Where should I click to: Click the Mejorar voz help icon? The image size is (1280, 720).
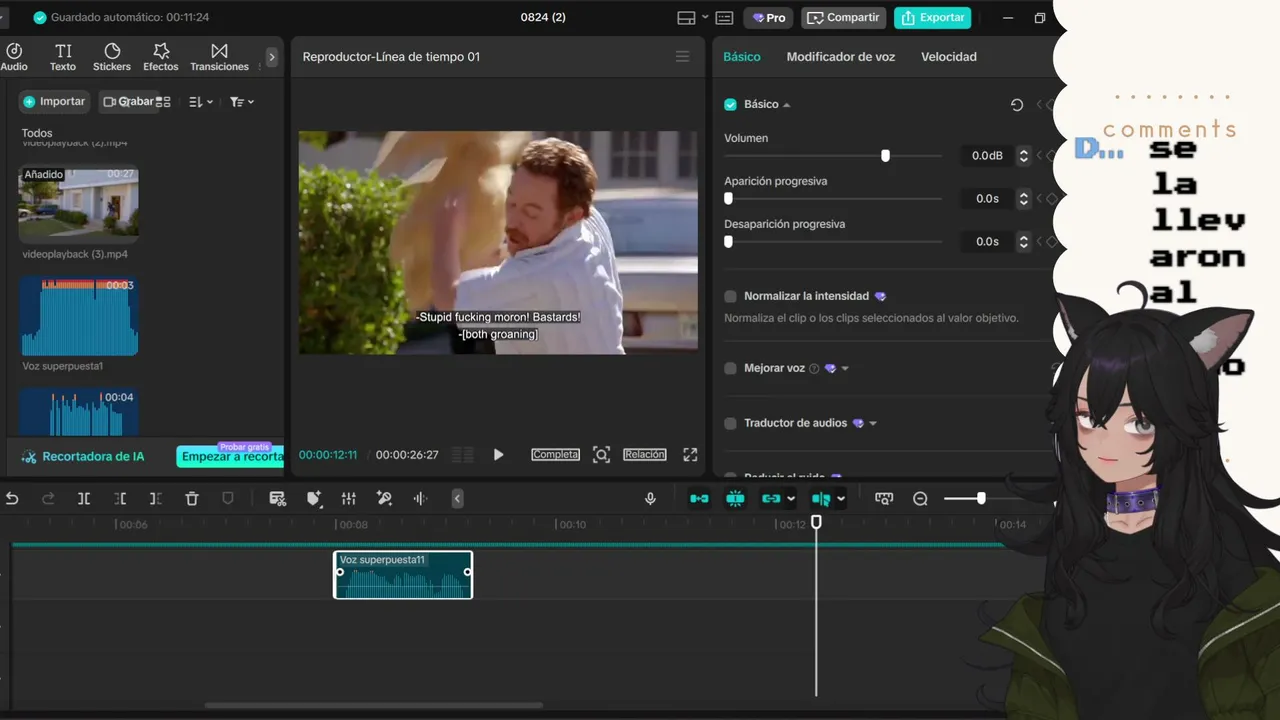click(814, 368)
